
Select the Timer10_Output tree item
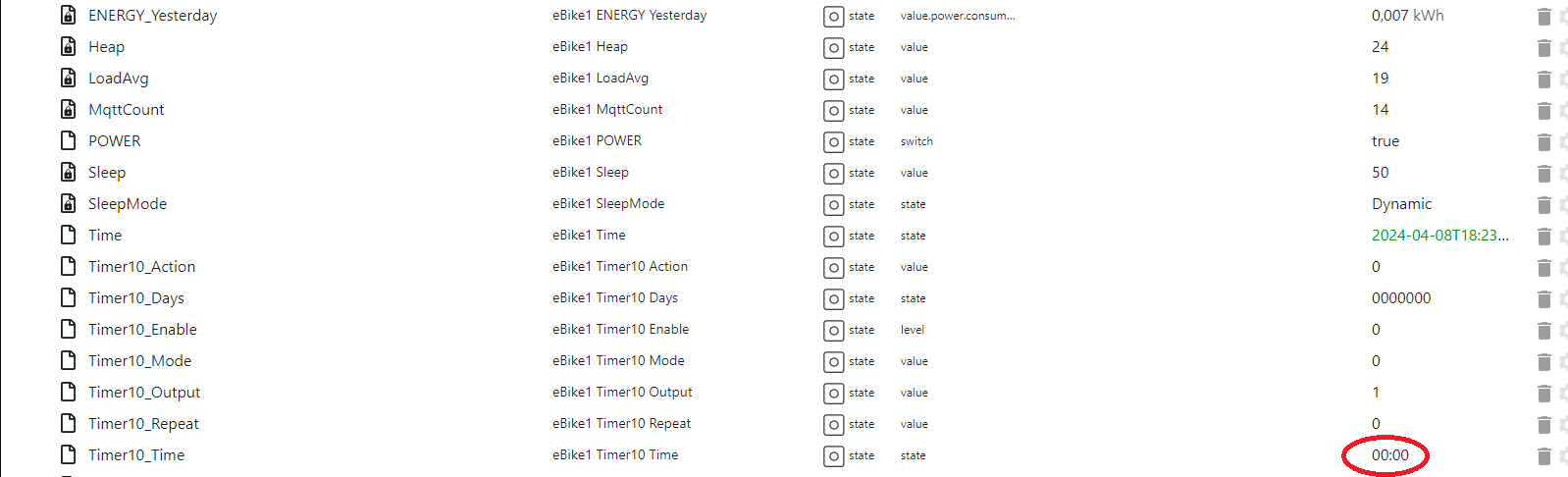144,393
